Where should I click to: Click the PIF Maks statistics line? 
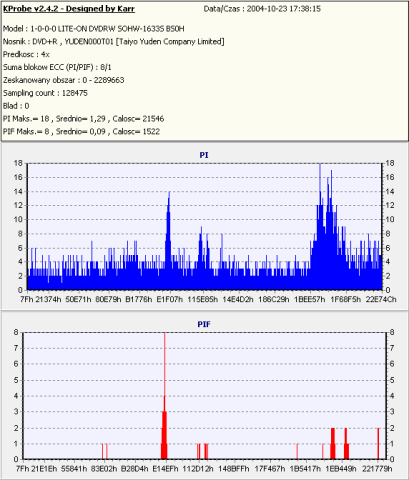tap(82, 131)
